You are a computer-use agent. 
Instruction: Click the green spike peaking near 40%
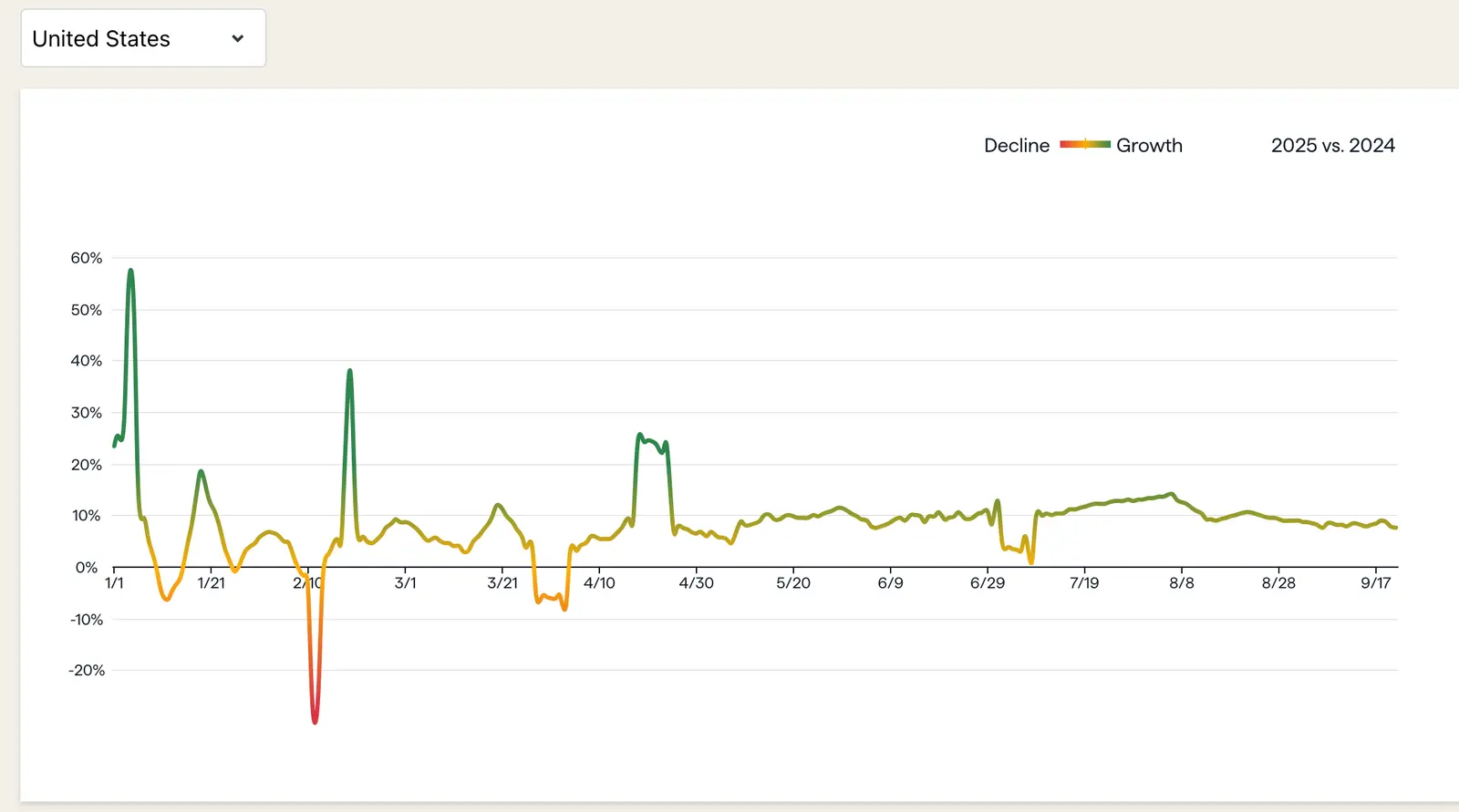click(349, 372)
